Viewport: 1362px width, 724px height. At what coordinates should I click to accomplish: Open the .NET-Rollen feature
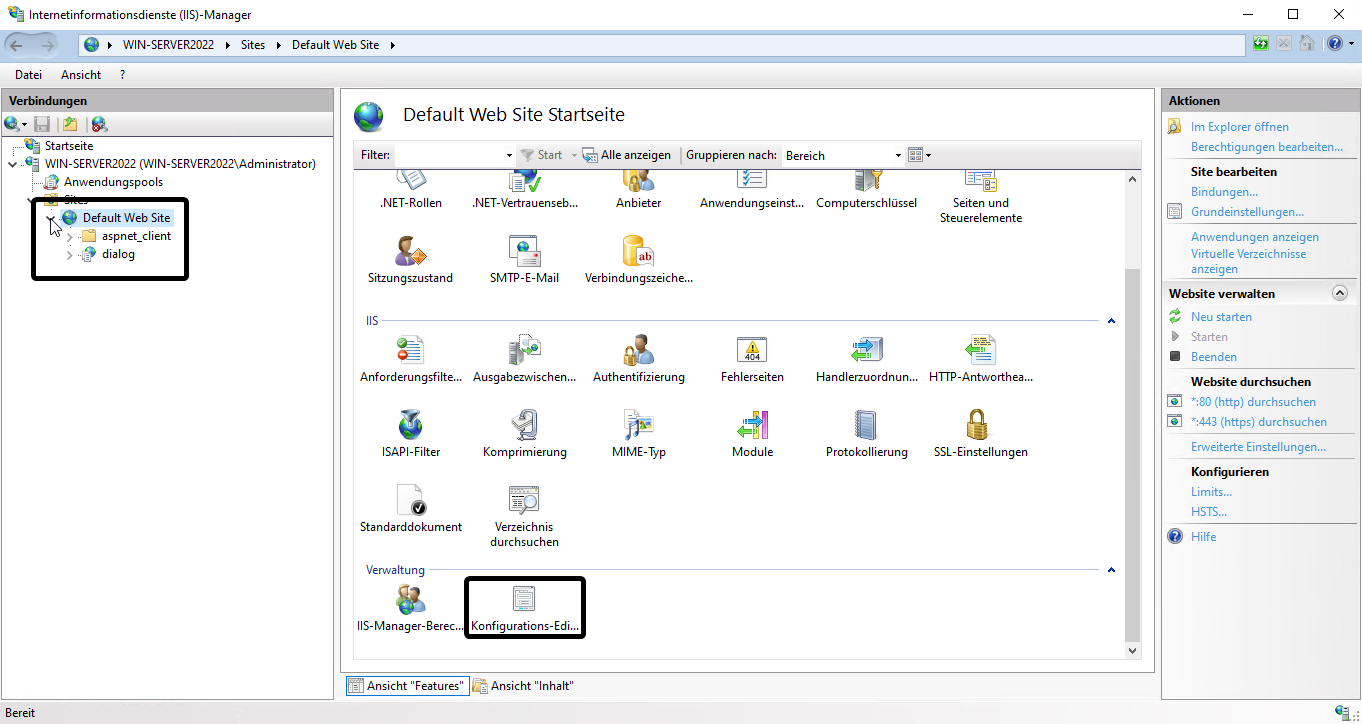[x=410, y=188]
